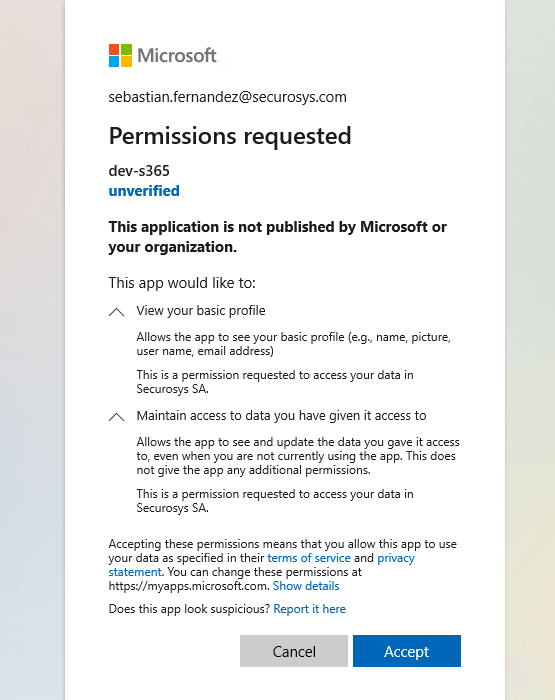Click the basic profile description paragraph
555x700 pixels.
293,344
